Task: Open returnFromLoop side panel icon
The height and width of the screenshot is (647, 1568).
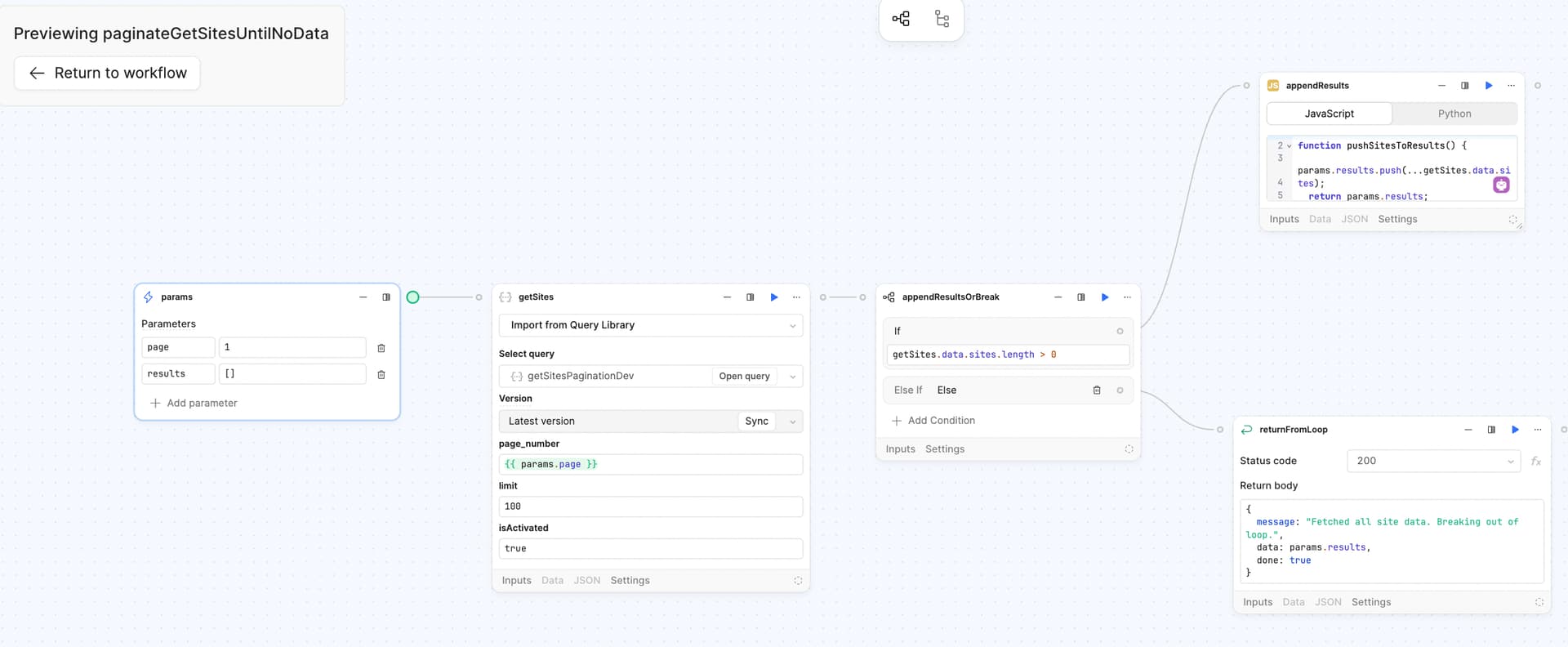Action: tap(1491, 430)
